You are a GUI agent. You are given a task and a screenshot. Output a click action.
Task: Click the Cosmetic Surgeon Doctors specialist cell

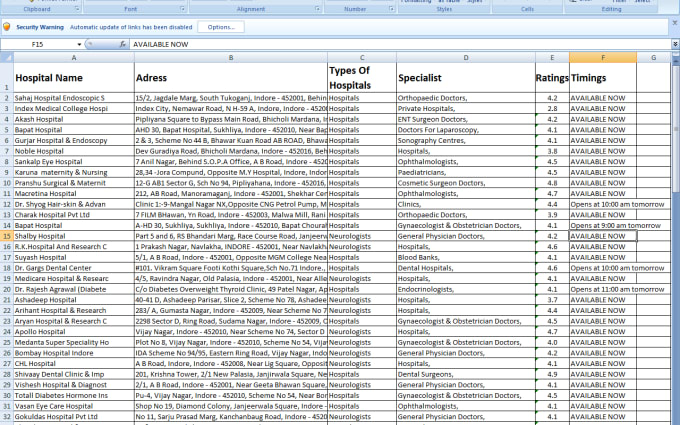(466, 183)
